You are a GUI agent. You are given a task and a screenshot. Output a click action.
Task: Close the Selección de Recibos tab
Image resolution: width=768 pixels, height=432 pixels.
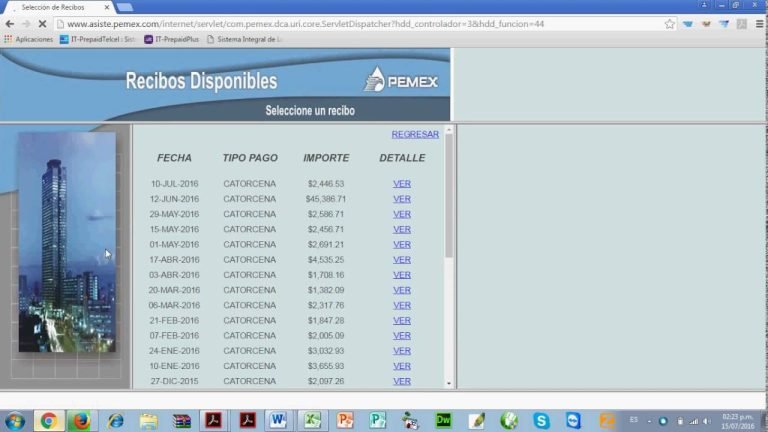coord(107,7)
